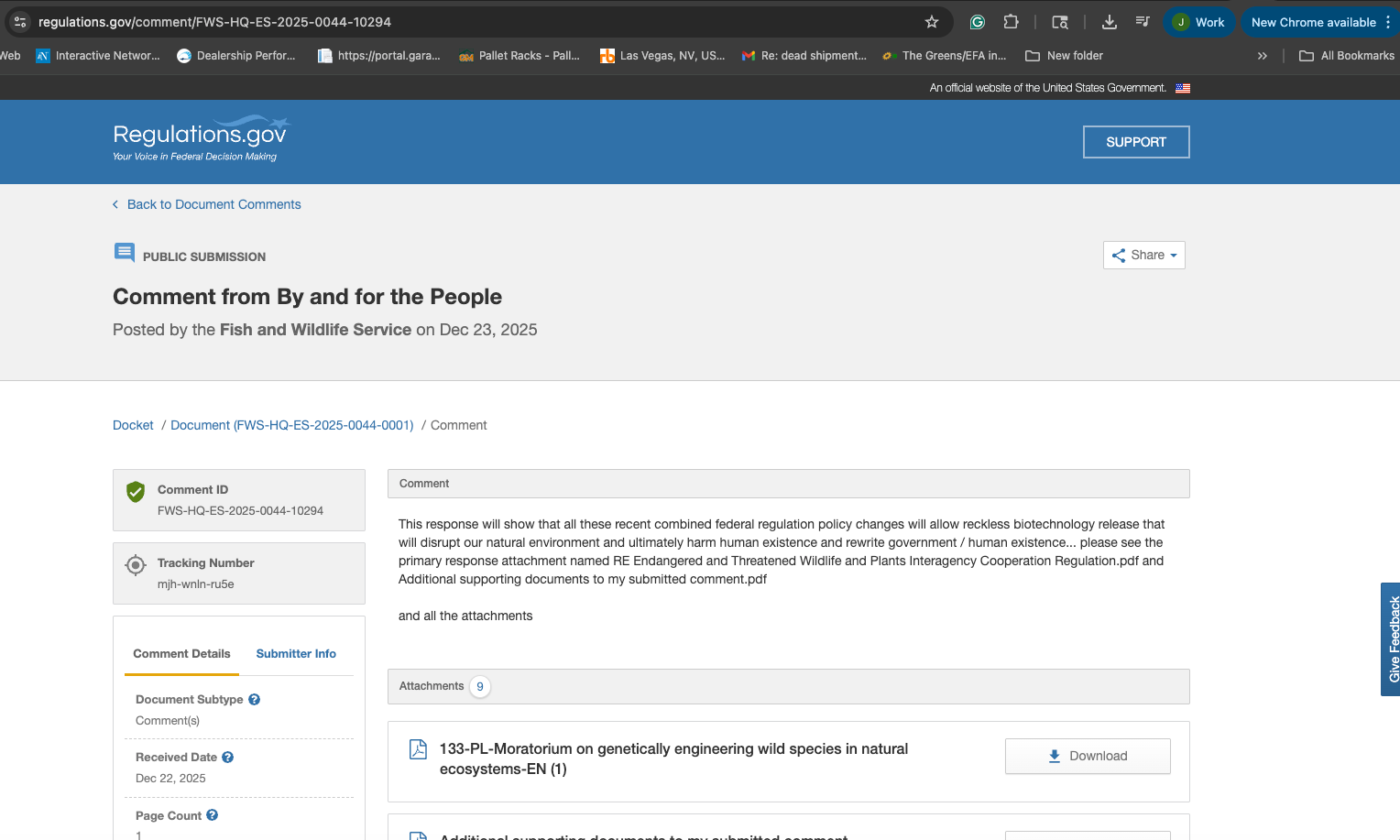
Task: Click the Page Count help icon
Action: [213, 815]
